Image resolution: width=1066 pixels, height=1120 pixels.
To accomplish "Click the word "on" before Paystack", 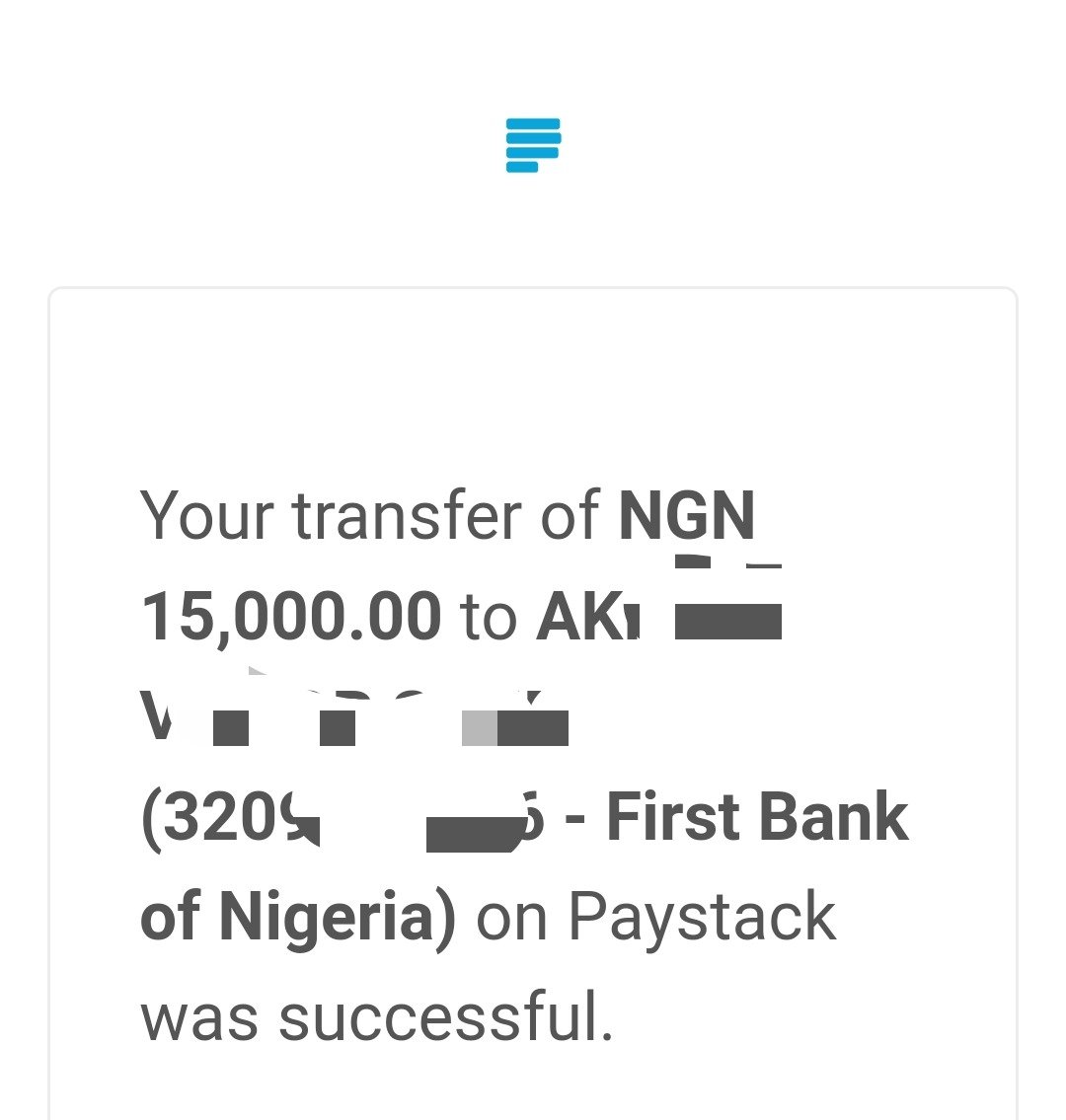I will coord(511,920).
